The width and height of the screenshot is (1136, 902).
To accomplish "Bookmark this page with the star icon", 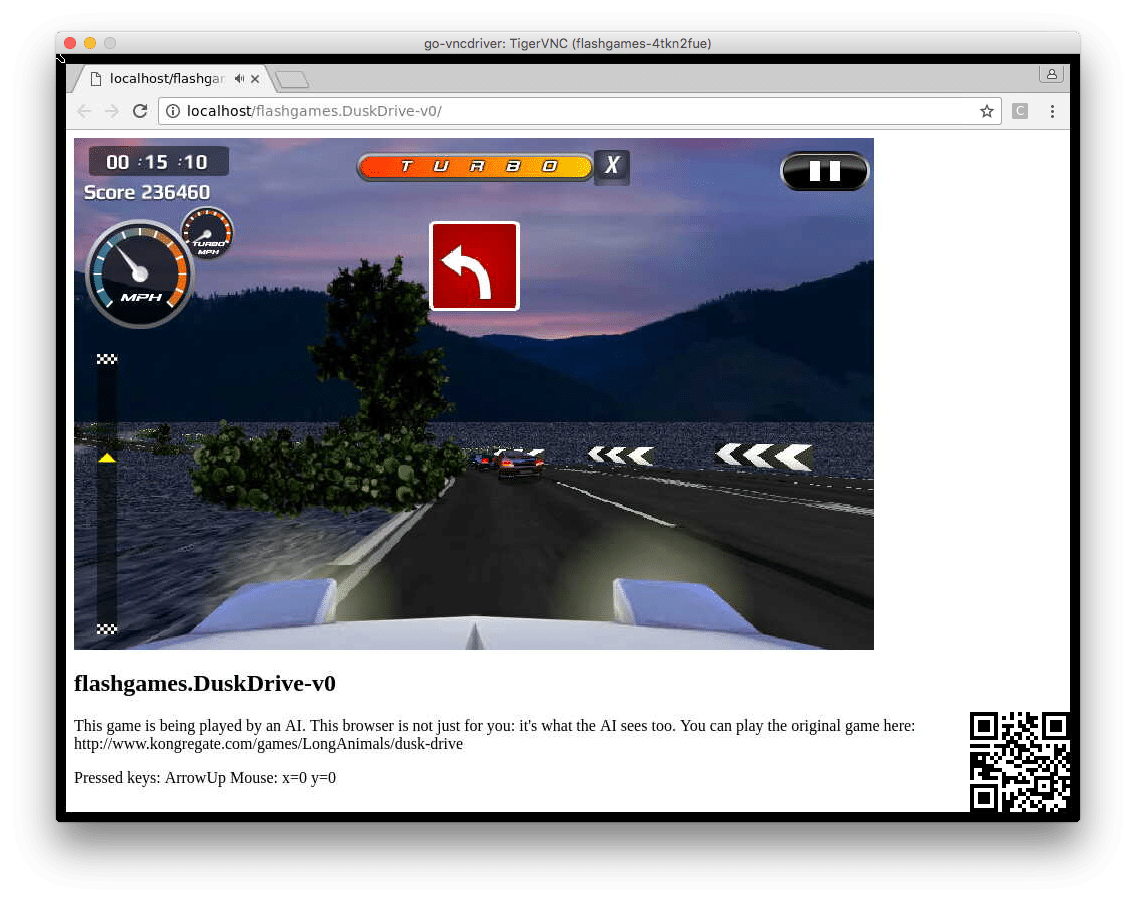I will [986, 111].
